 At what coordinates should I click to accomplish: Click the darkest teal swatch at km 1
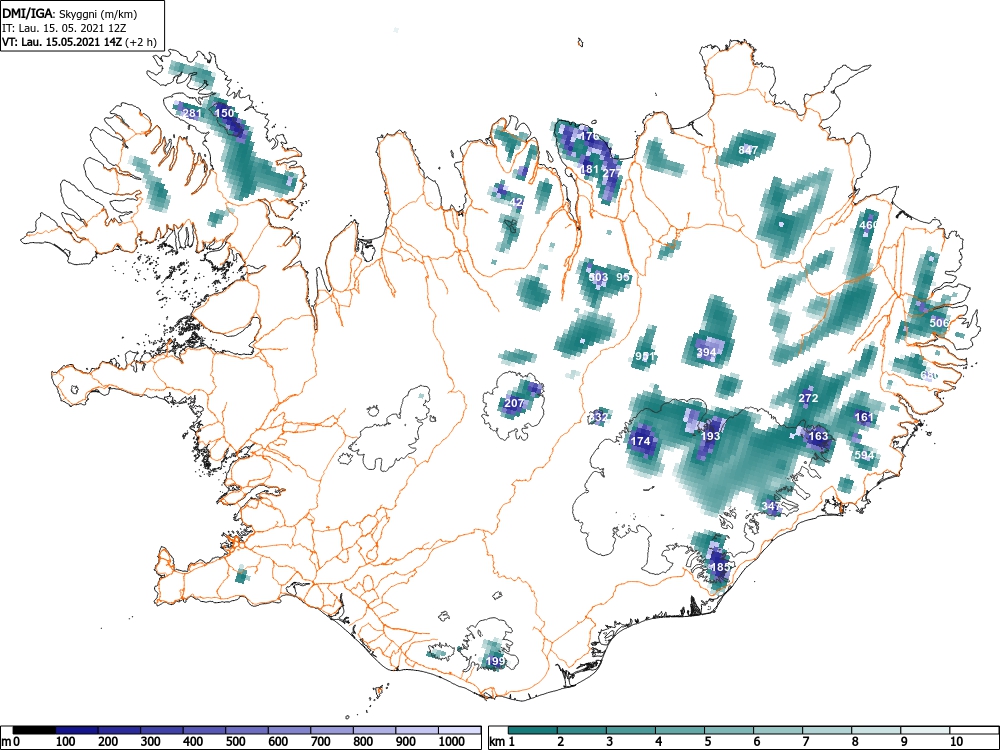(x=533, y=730)
